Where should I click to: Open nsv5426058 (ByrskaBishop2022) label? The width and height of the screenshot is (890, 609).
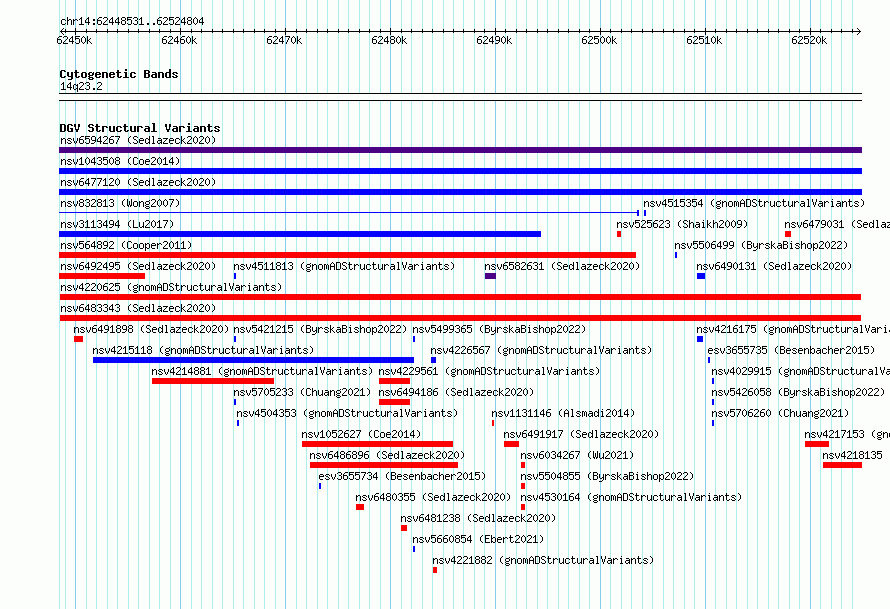798,392
